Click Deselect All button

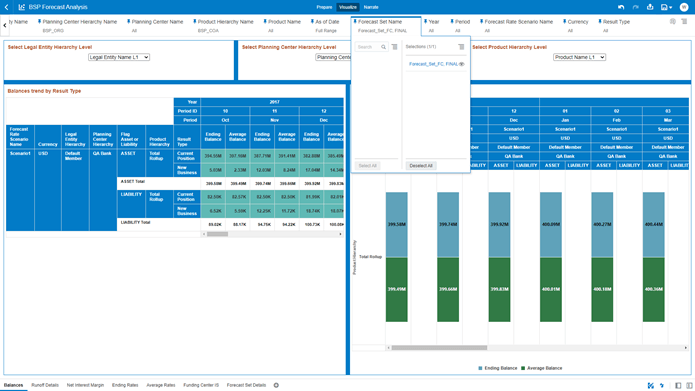[x=421, y=166]
